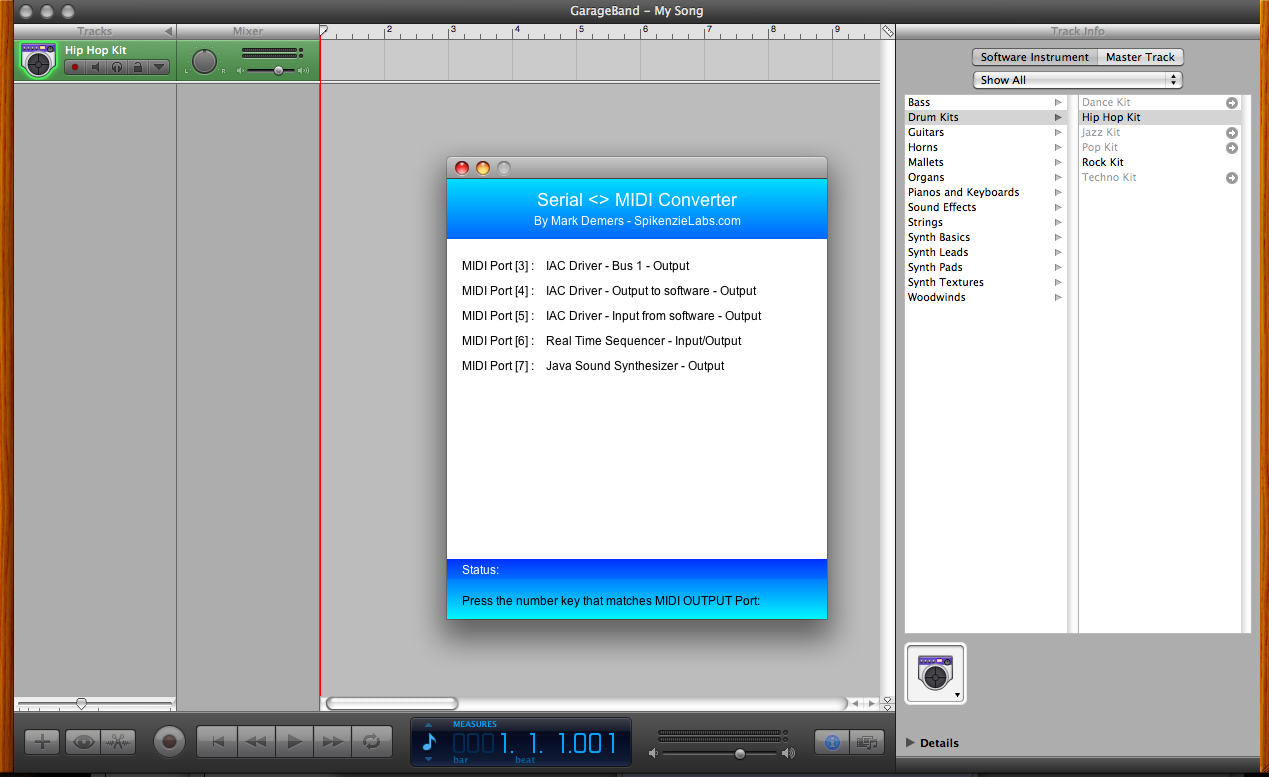Viewport: 1269px width, 777px height.
Task: Add a new track with the plus button
Action: pos(42,742)
